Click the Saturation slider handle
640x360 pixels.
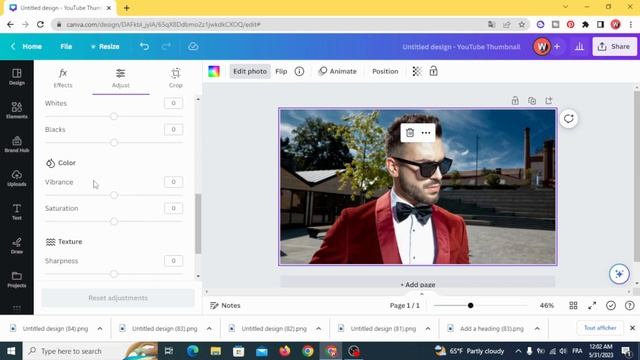(x=114, y=221)
